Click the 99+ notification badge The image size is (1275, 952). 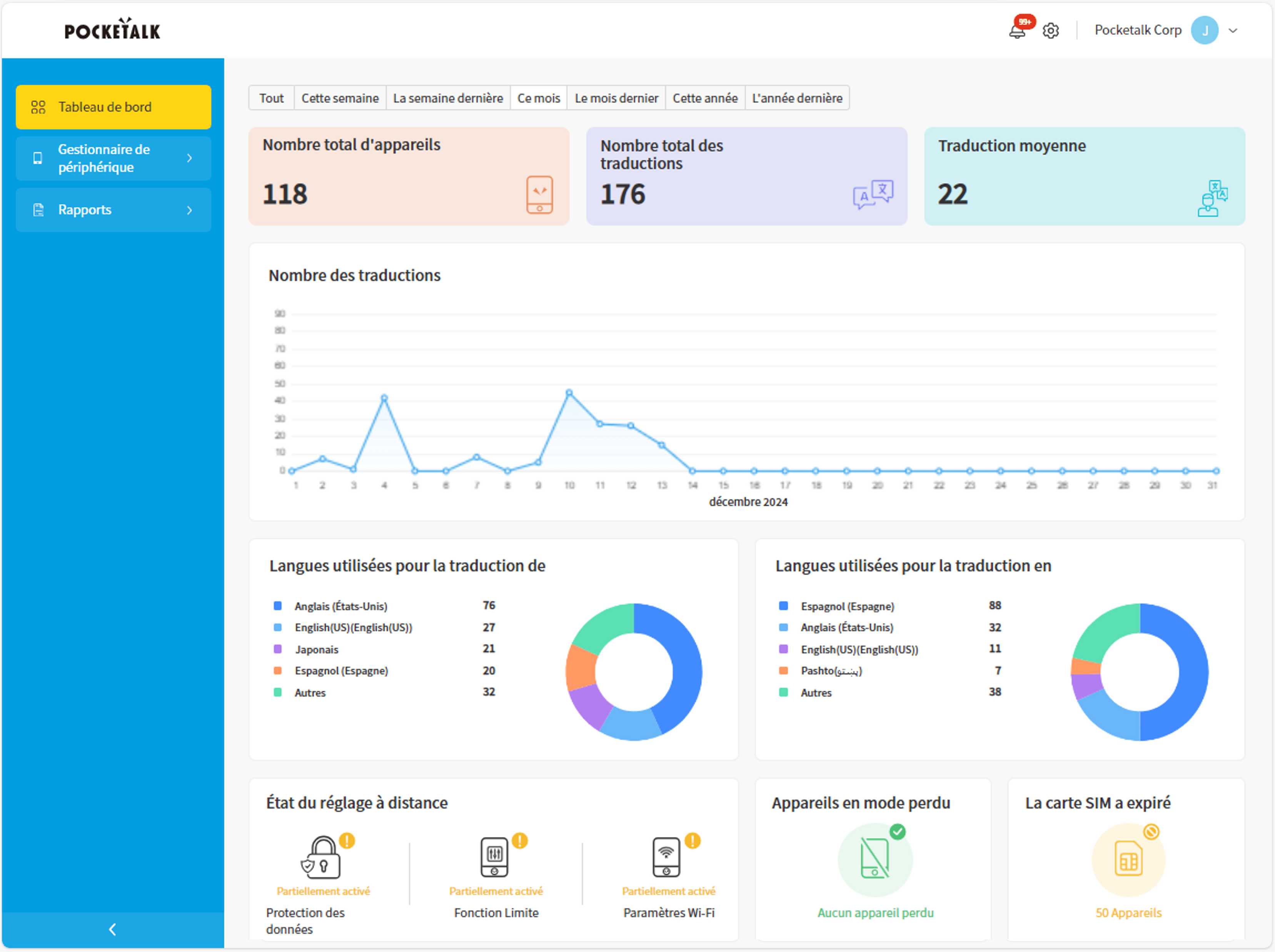[1024, 22]
